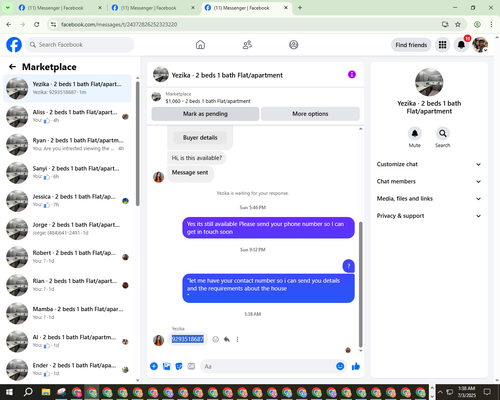The width and height of the screenshot is (500, 400).
Task: Open Chrome three-dot menu
Action: click(x=491, y=24)
